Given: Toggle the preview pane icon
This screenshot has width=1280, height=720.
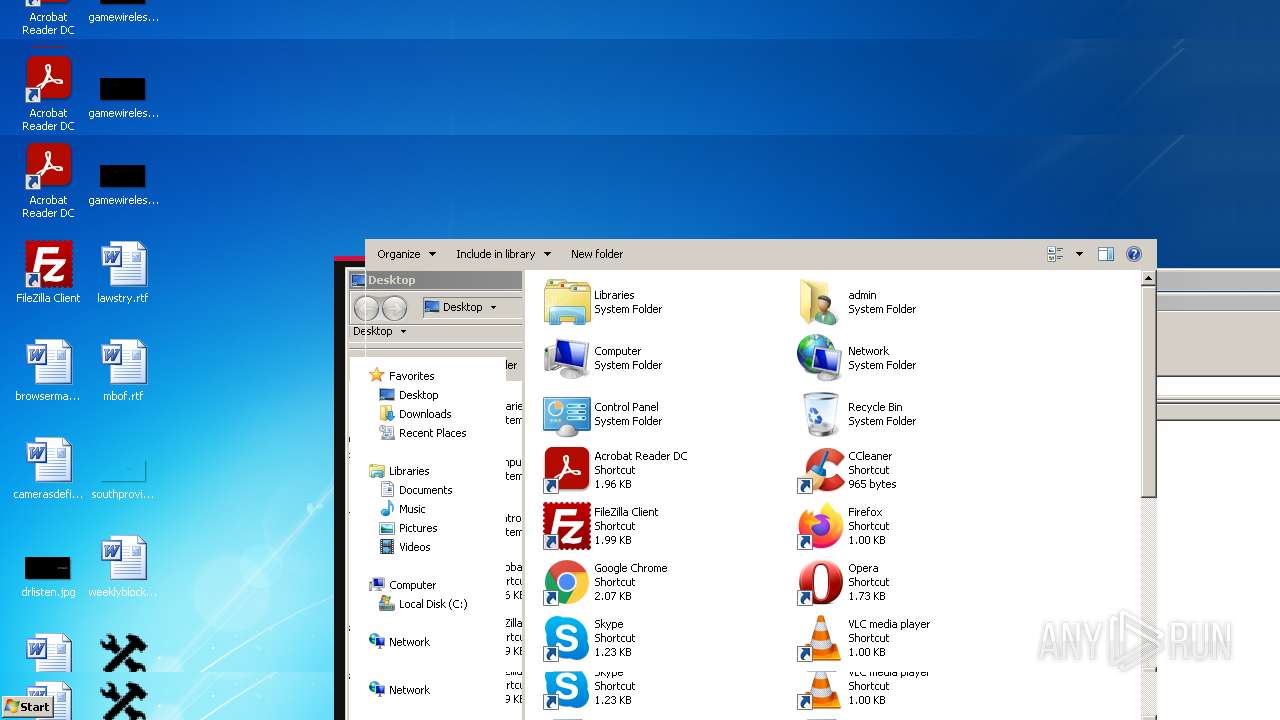Looking at the screenshot, I should click(x=1105, y=254).
